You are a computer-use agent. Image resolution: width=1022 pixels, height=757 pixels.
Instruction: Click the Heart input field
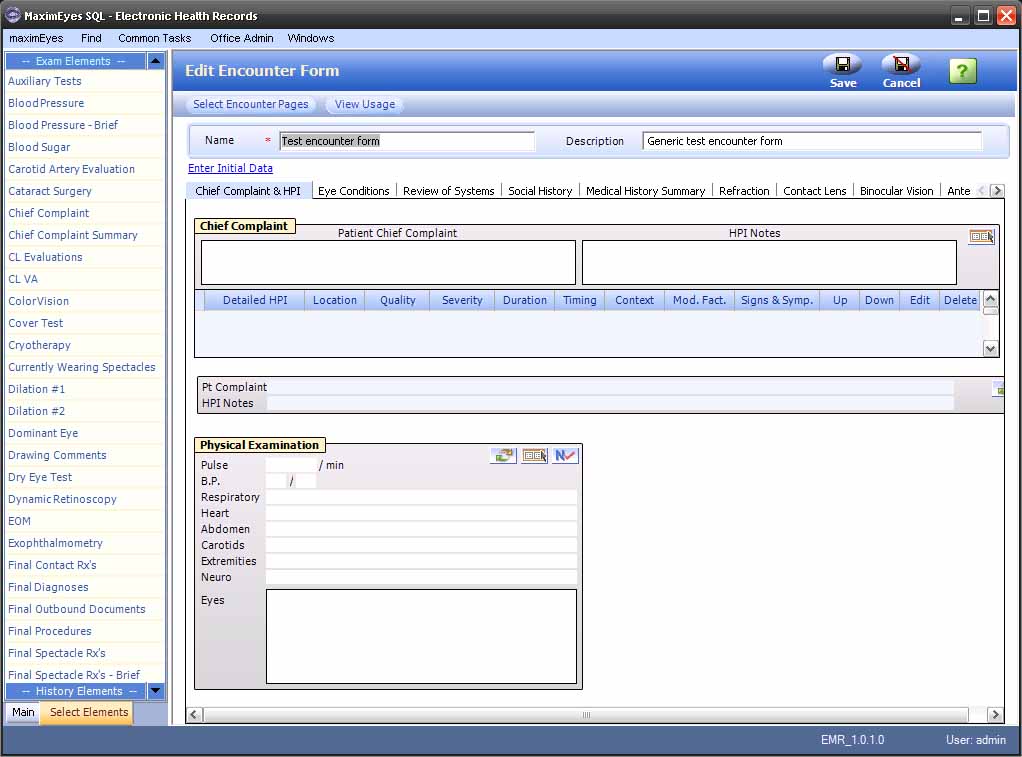click(x=421, y=513)
